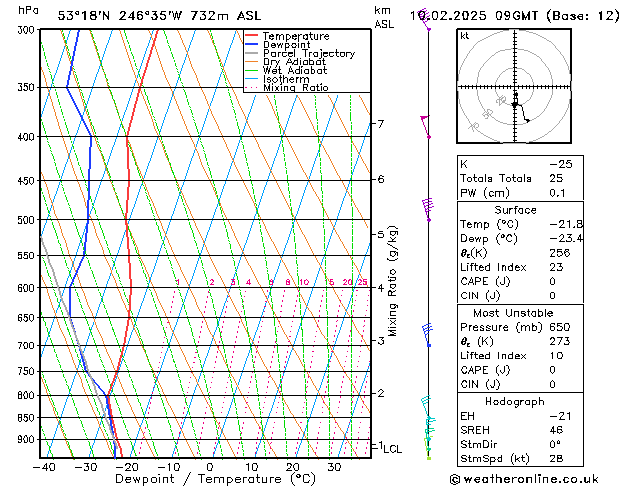Click the Most Unstable 'Lifted Index' value '10'
Image resolution: width=629 pixels, height=486 pixels.
[x=556, y=356]
